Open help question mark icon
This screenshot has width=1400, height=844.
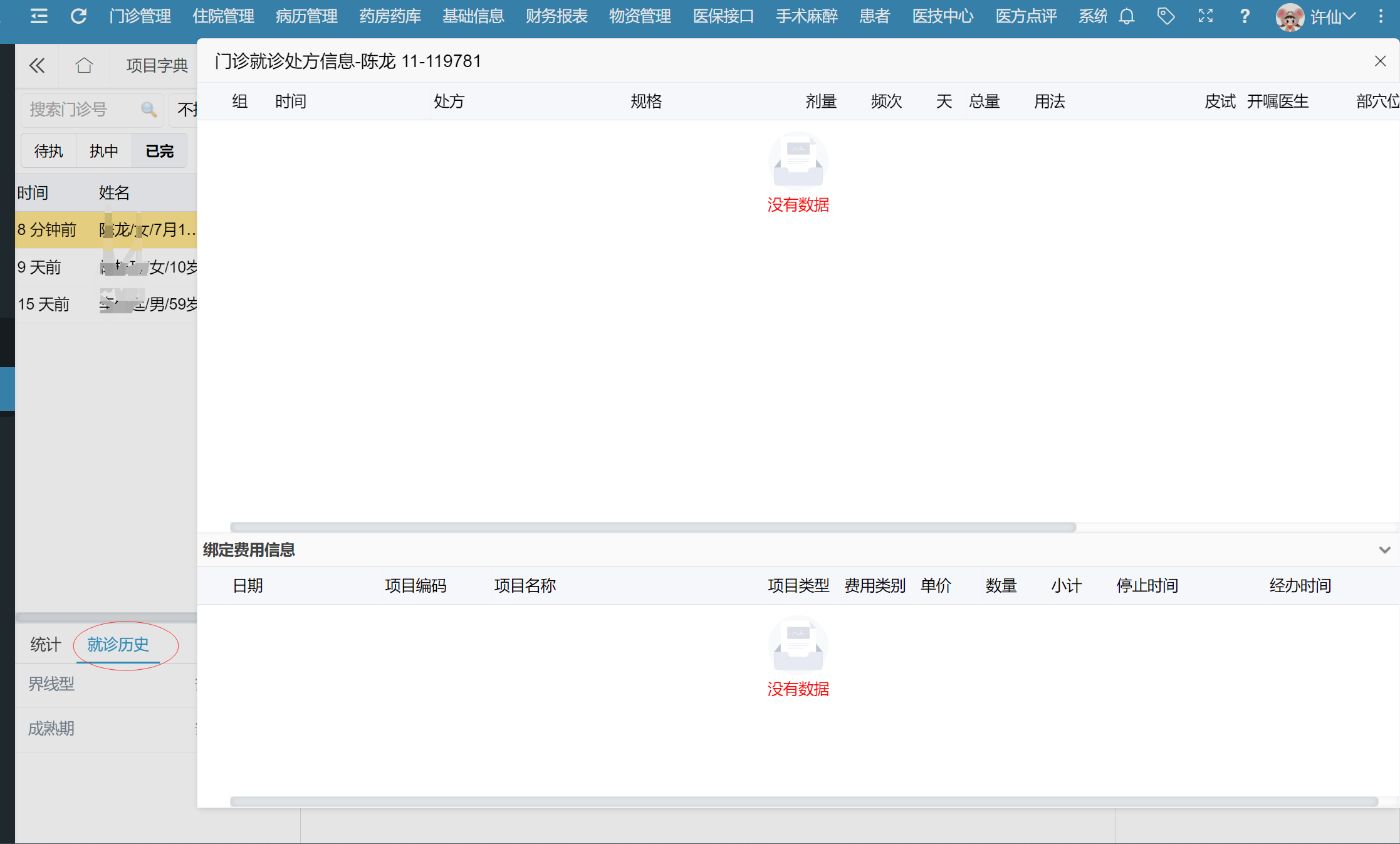coord(1245,16)
